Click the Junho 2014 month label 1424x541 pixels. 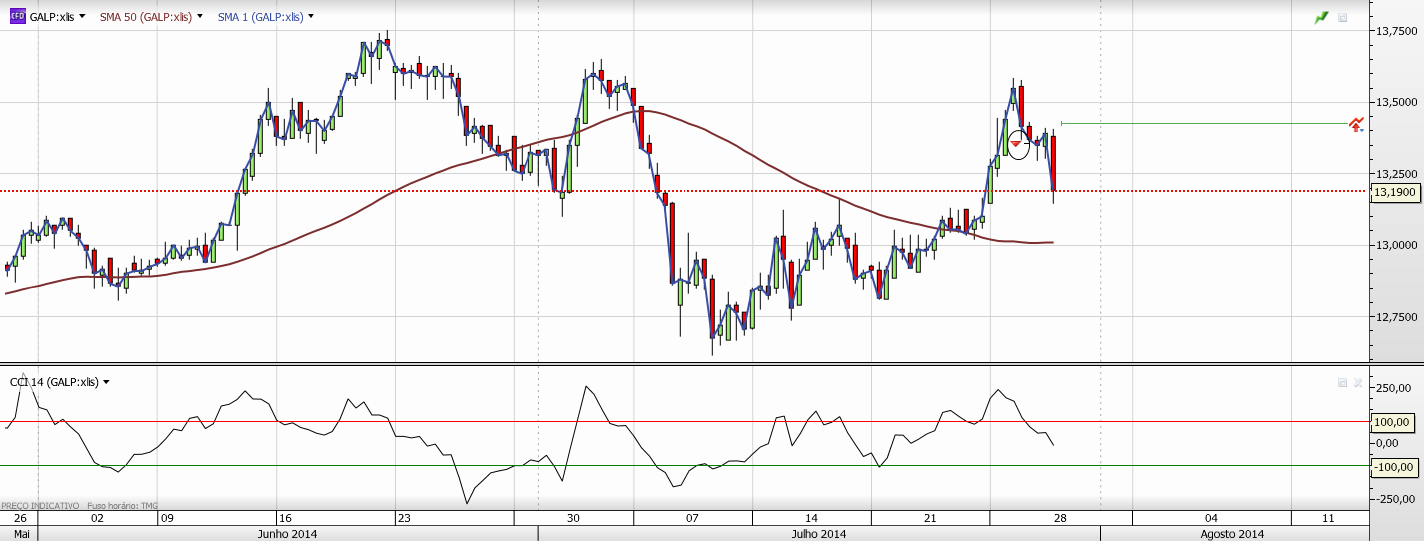click(x=288, y=534)
